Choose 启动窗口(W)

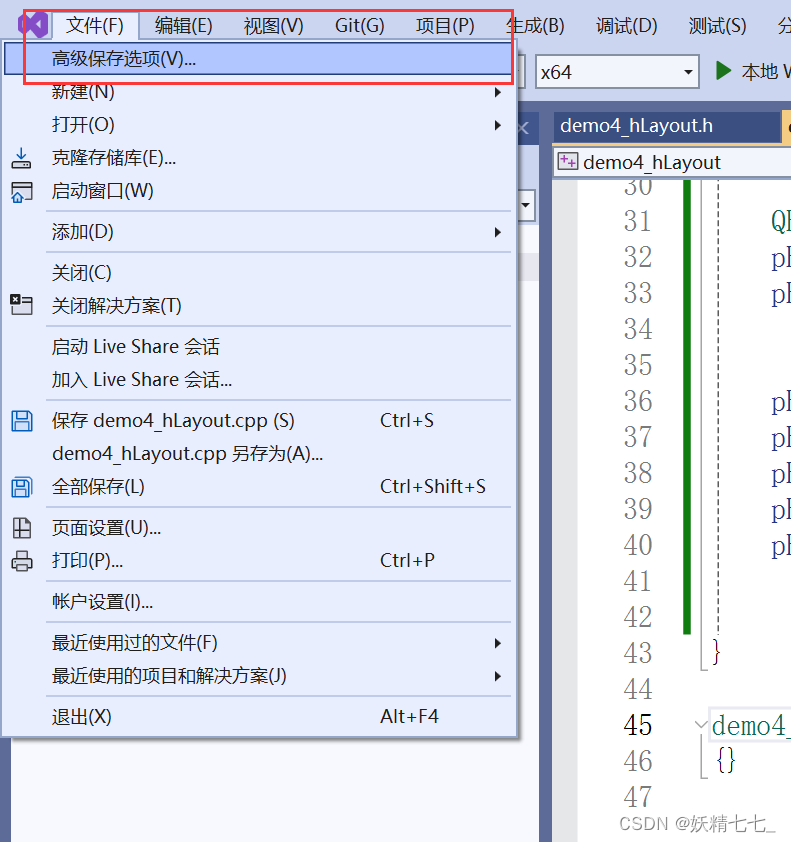(258, 191)
